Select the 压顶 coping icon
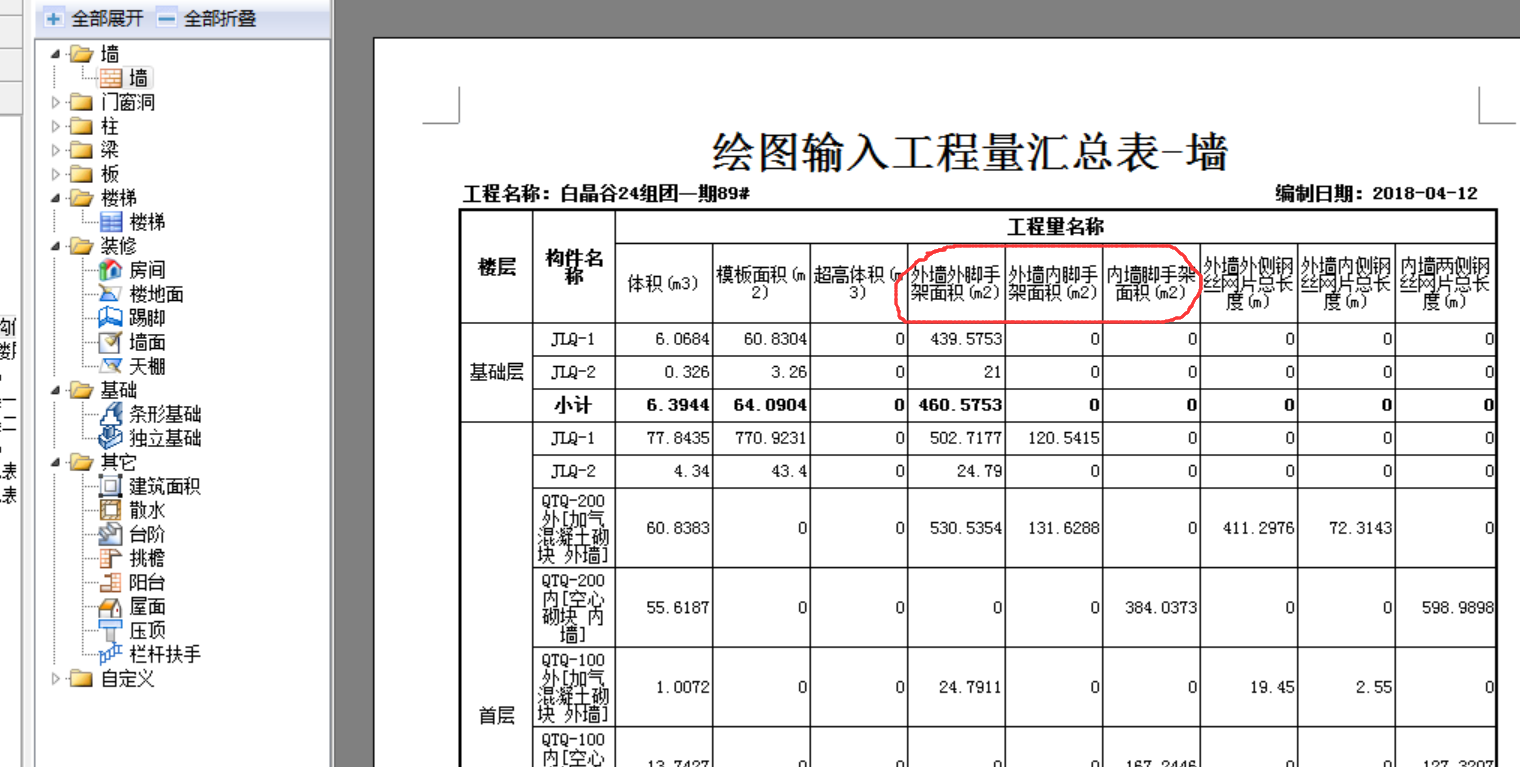1520x767 pixels. tap(111, 630)
